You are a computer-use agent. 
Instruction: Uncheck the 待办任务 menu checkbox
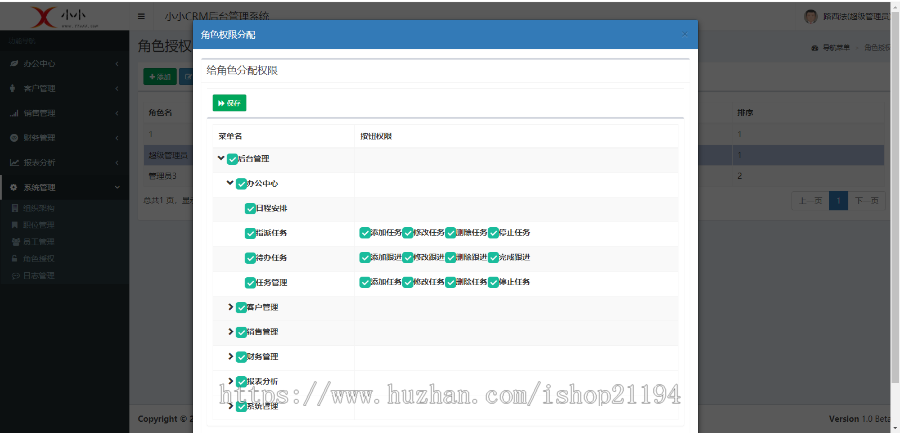pyautogui.click(x=250, y=258)
